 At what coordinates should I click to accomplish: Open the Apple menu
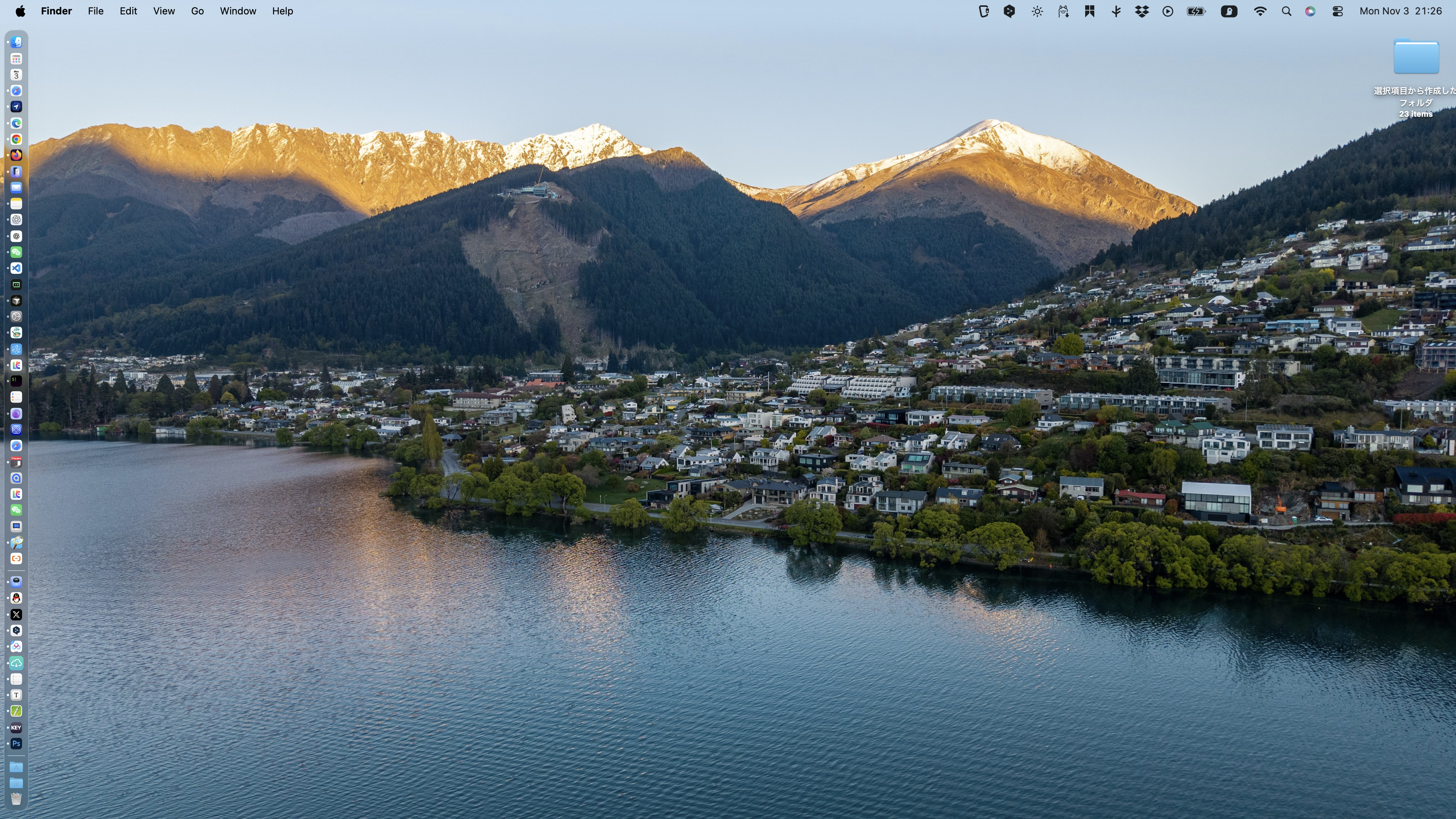click(20, 11)
